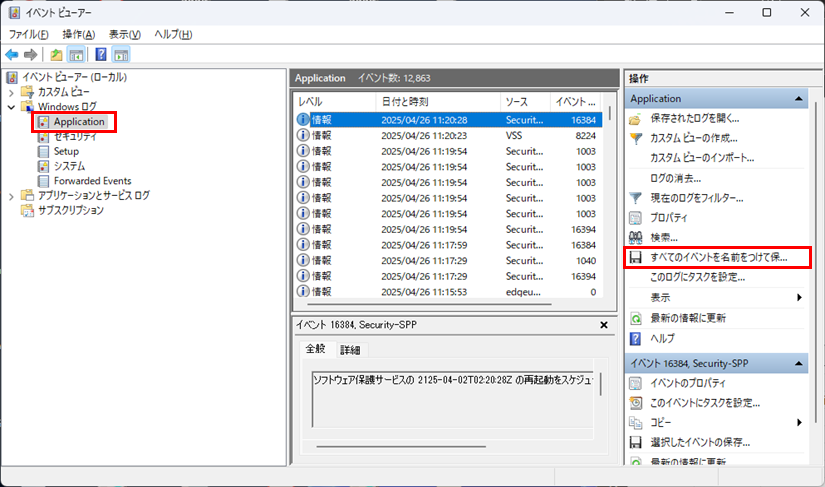
Task: Expand the 表示 submenu arrow in actions
Action: [799, 298]
